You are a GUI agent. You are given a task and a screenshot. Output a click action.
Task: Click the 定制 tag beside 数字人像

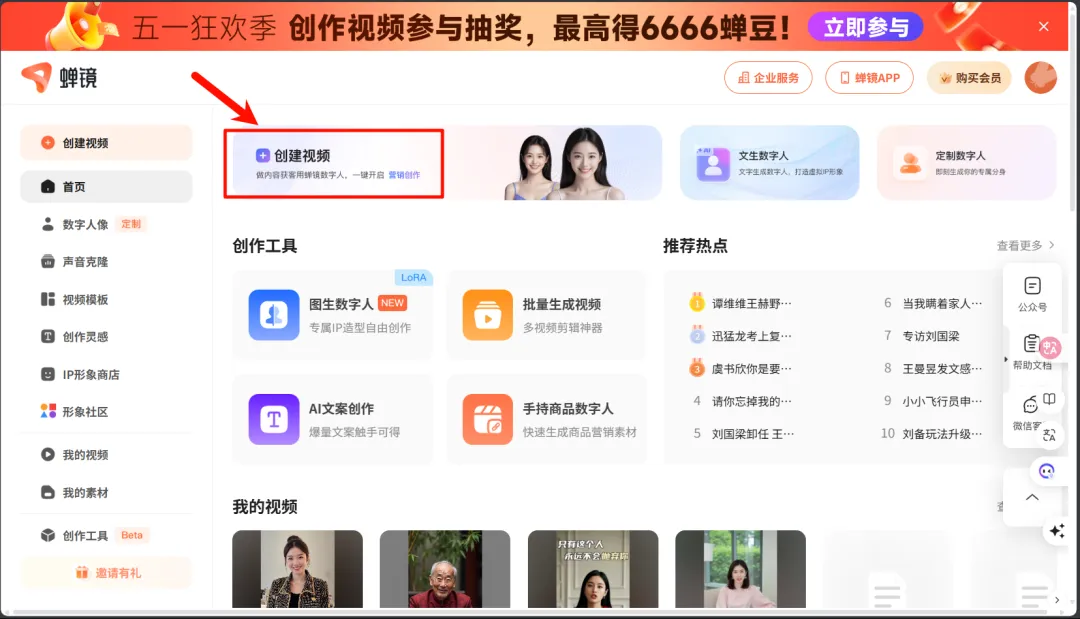[131, 224]
